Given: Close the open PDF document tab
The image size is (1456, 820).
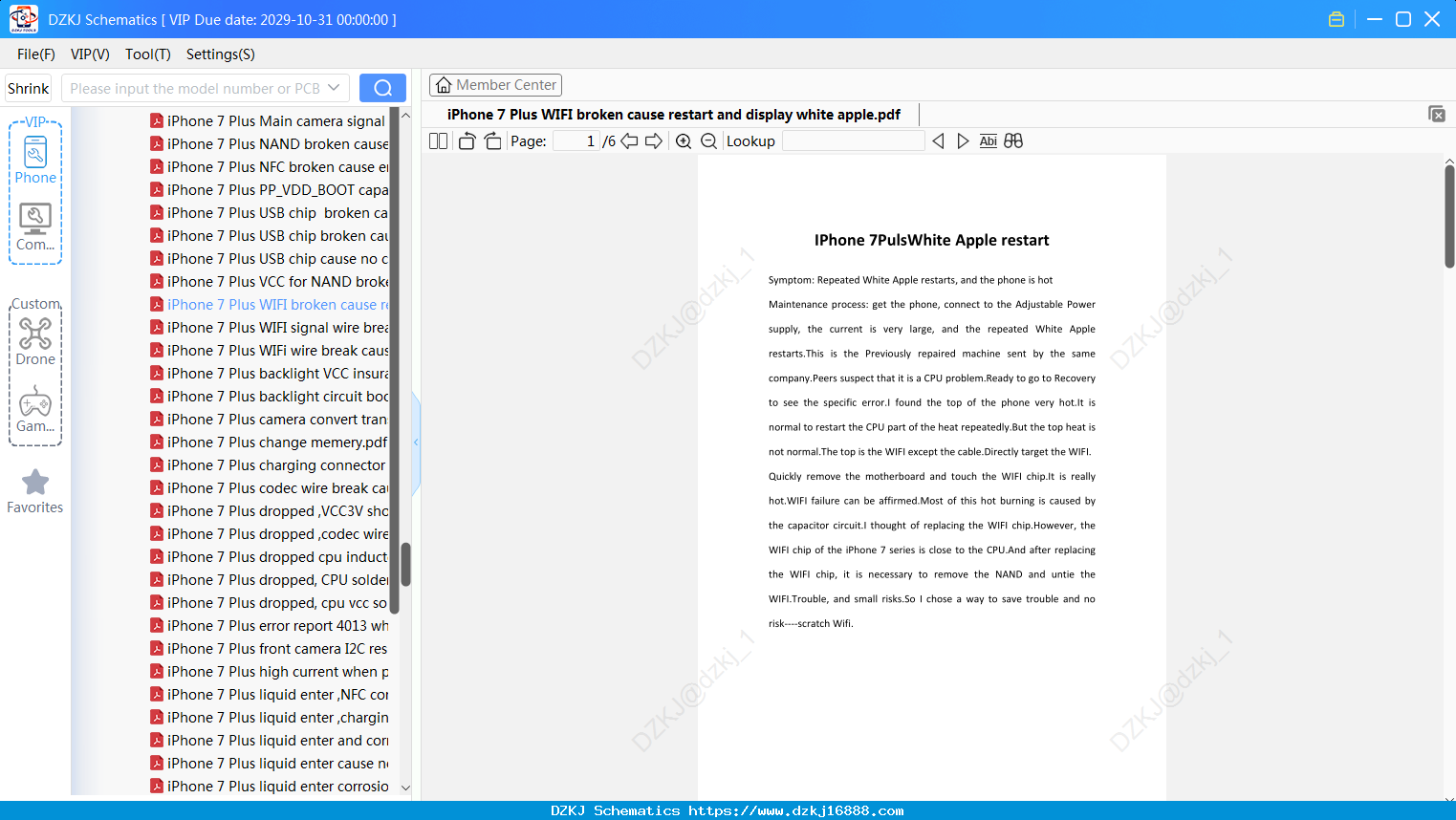Looking at the screenshot, I should pos(1436,114).
